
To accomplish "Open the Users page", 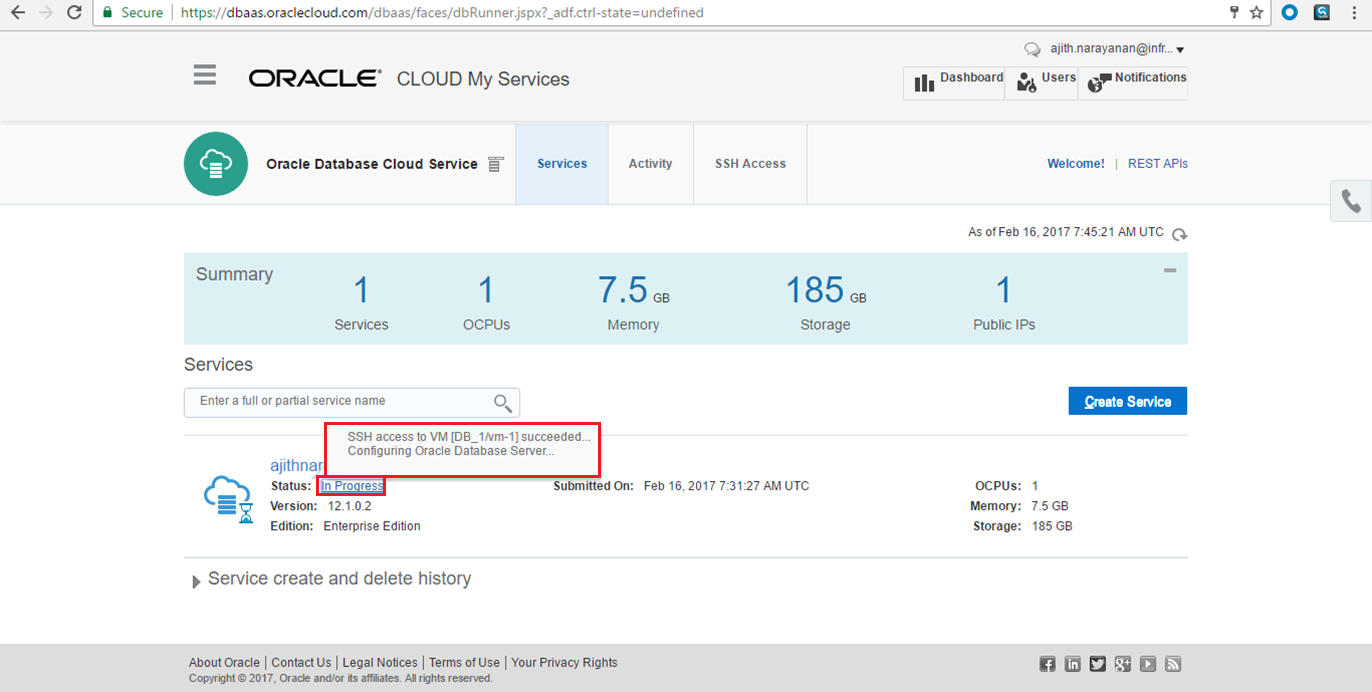I will tap(1041, 83).
